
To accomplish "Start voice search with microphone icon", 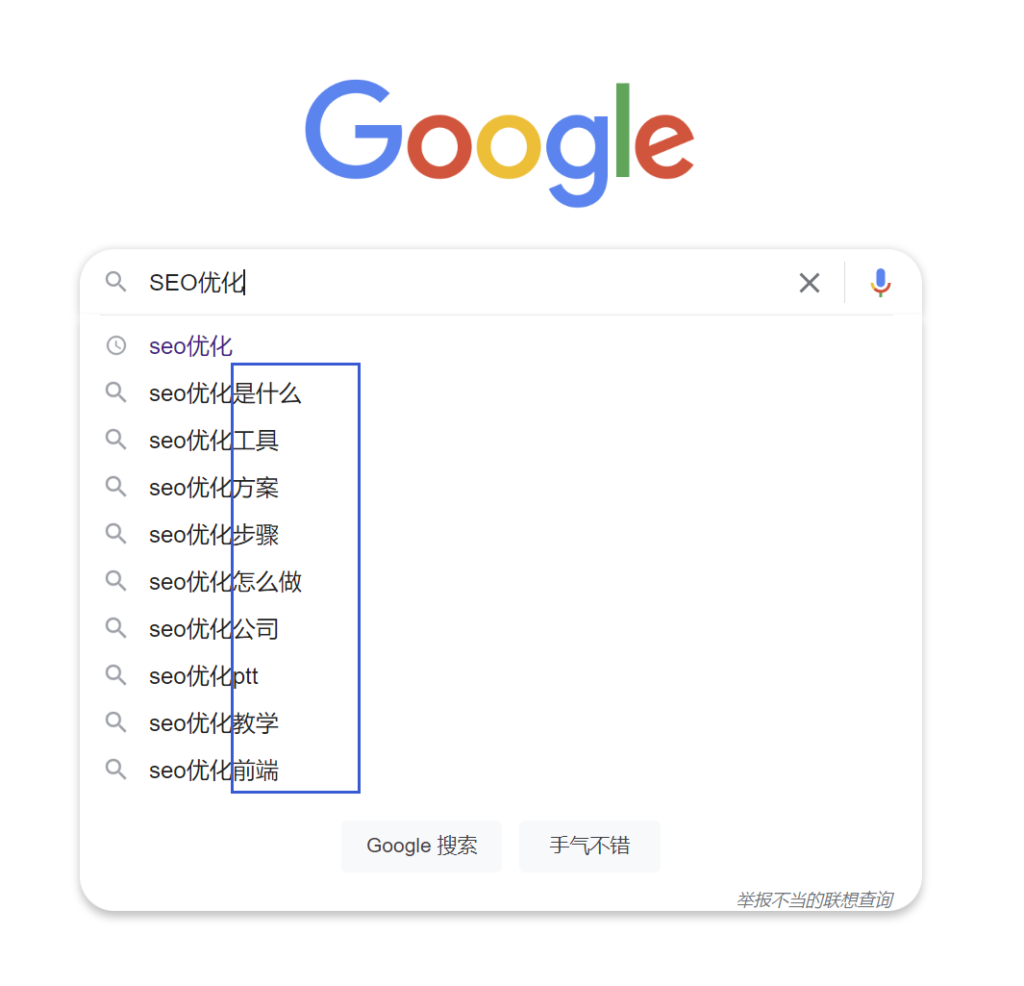I will point(880,283).
